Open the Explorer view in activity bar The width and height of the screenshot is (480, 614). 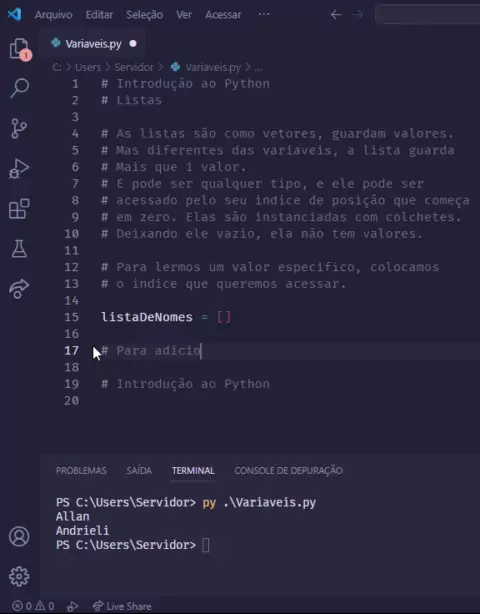point(19,49)
